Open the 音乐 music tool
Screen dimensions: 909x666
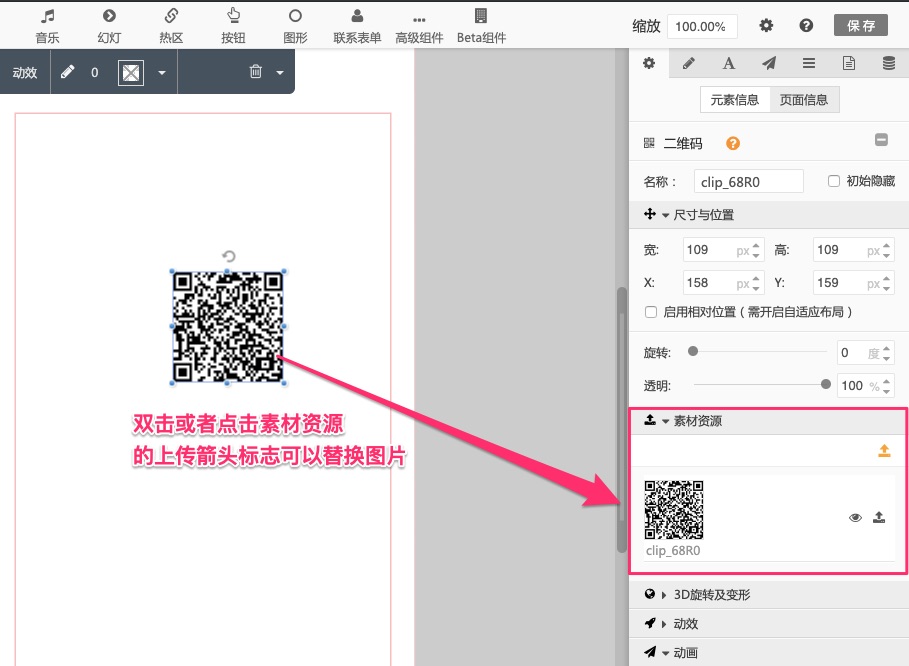47,26
